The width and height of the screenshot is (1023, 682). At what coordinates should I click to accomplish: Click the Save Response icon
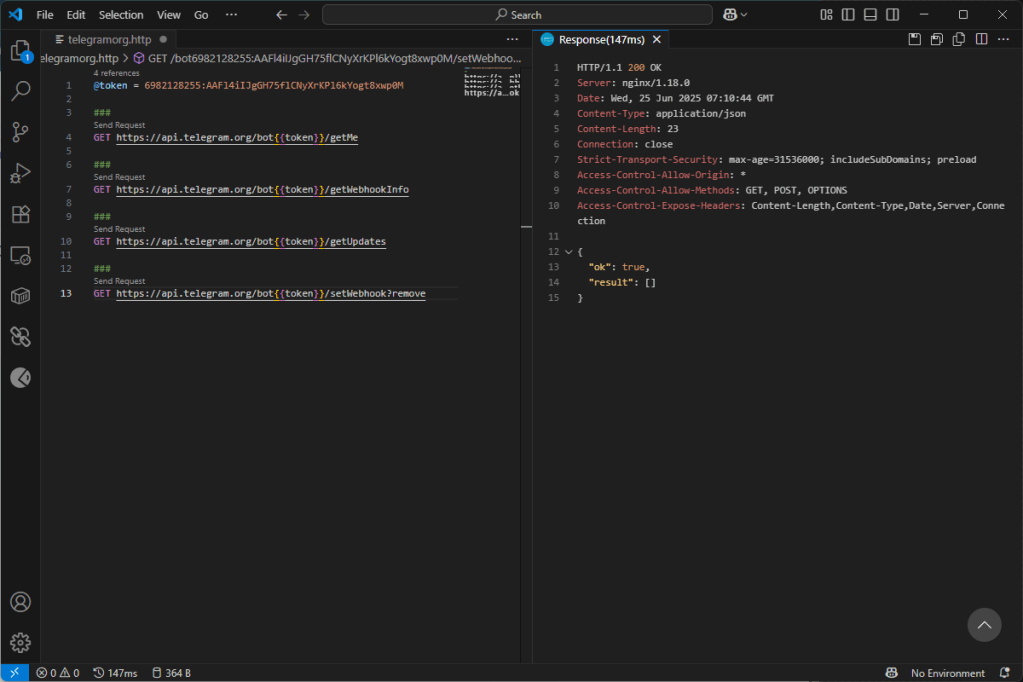(914, 39)
